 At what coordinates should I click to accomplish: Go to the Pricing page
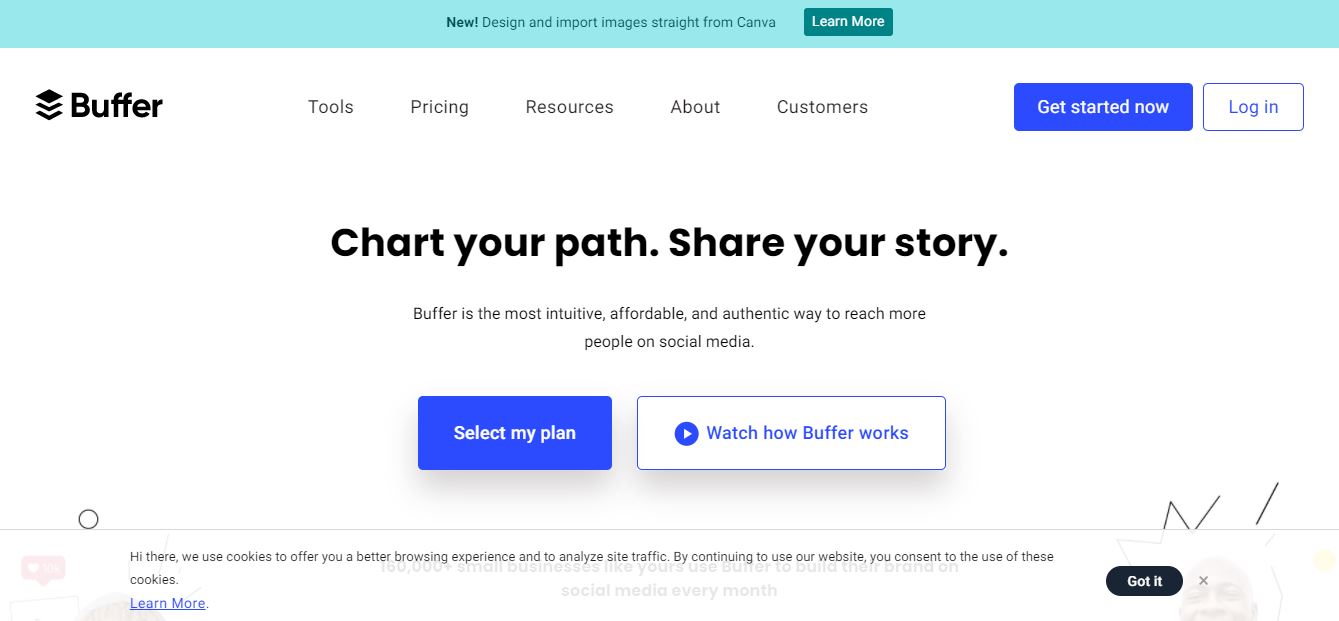(439, 107)
